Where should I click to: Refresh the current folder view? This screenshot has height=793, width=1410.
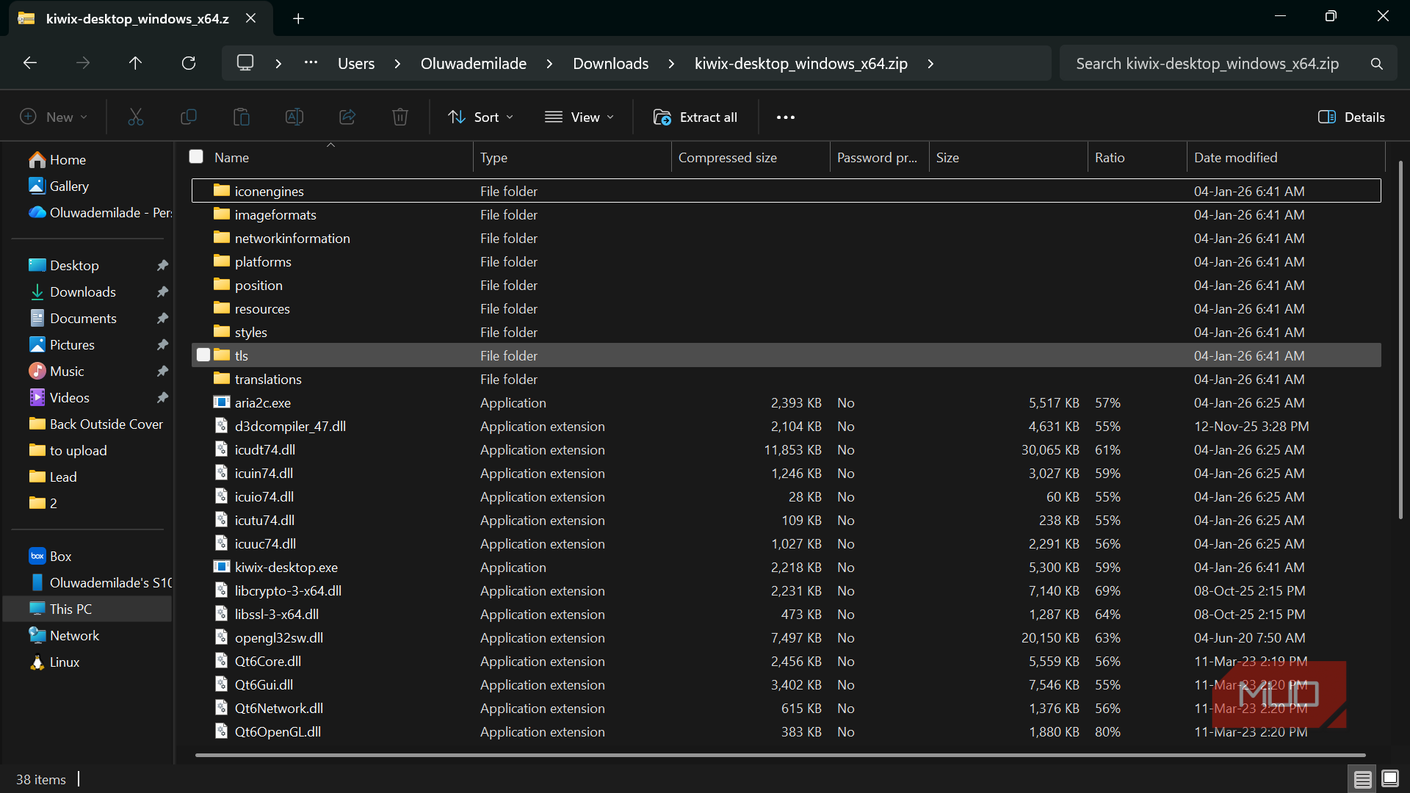(x=188, y=63)
